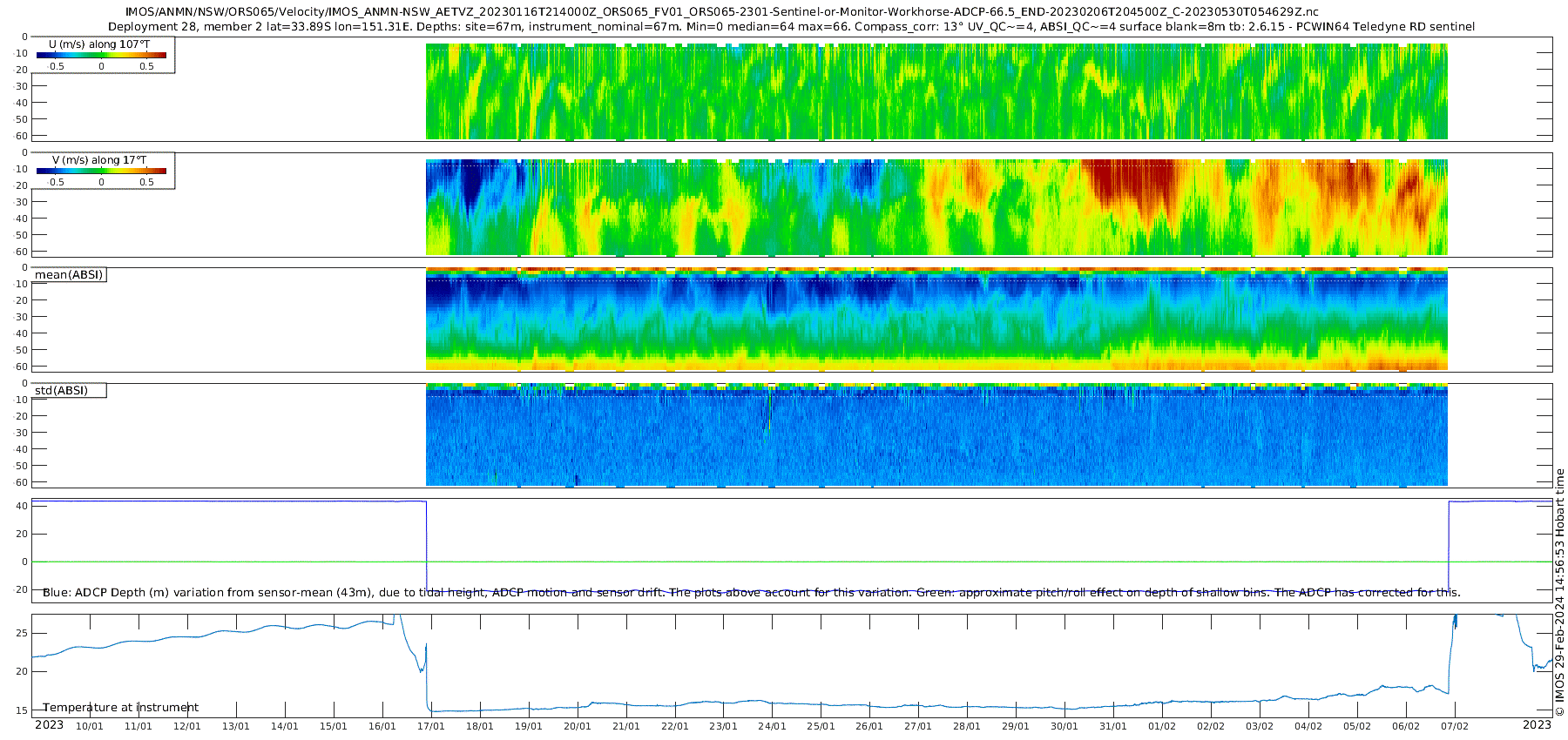
Task: Select the 03/02 date tick label
Action: coord(1260,727)
